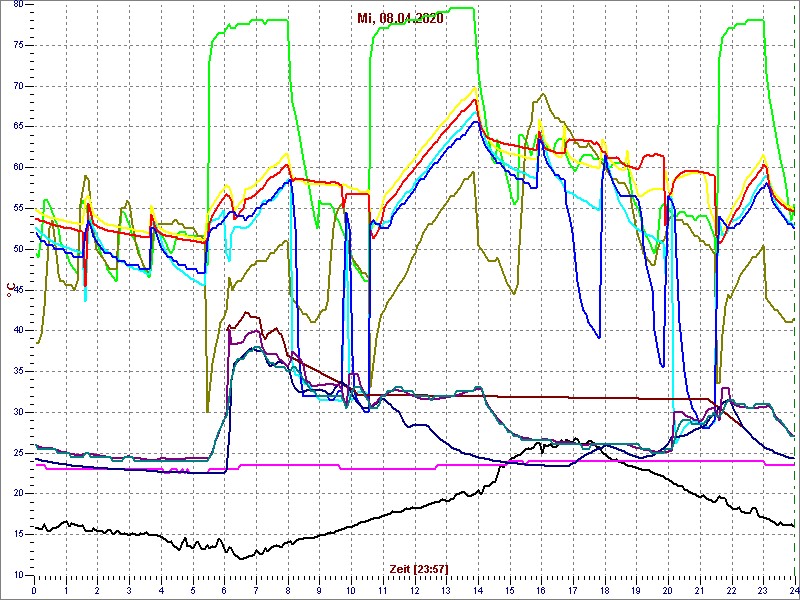Select hour 1 on the time axis

[x=66, y=590]
